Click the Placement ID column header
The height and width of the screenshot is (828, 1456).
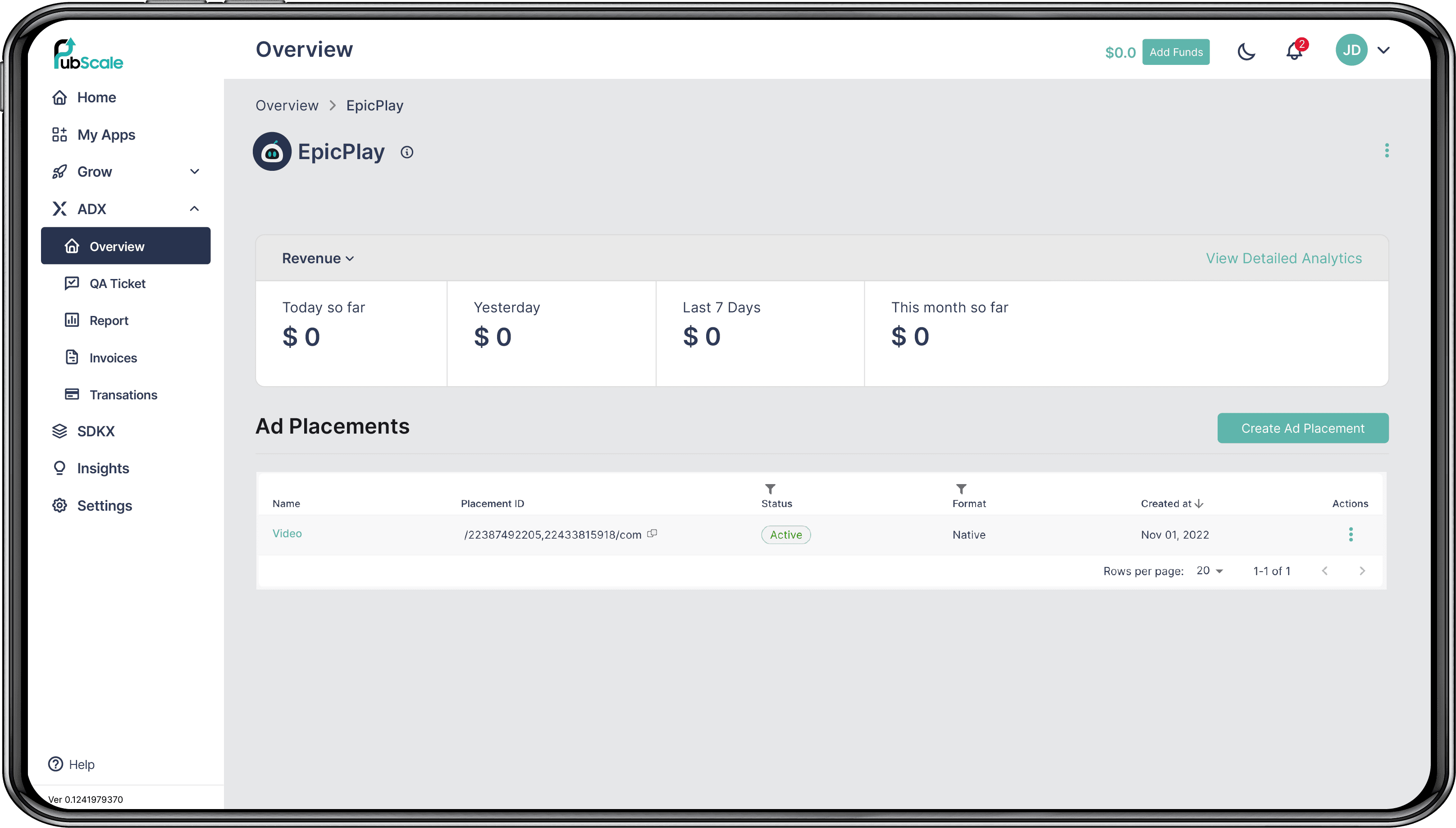(x=493, y=504)
